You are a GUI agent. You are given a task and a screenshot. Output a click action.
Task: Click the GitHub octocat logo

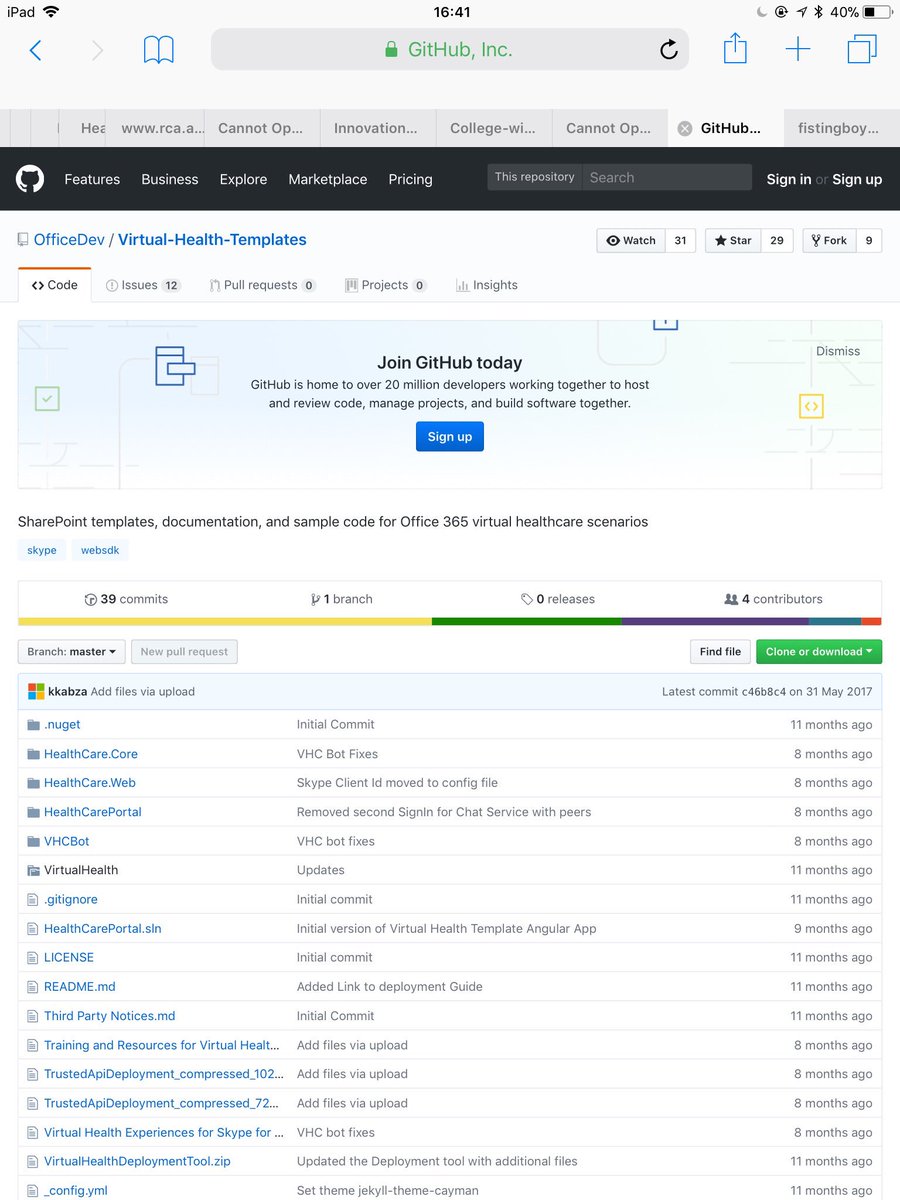[x=30, y=179]
